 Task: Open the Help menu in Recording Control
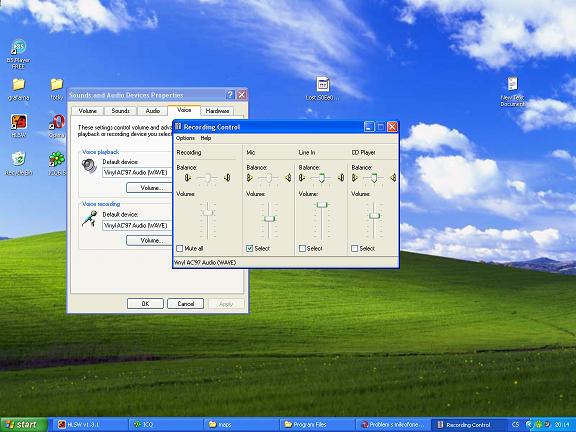pos(206,138)
